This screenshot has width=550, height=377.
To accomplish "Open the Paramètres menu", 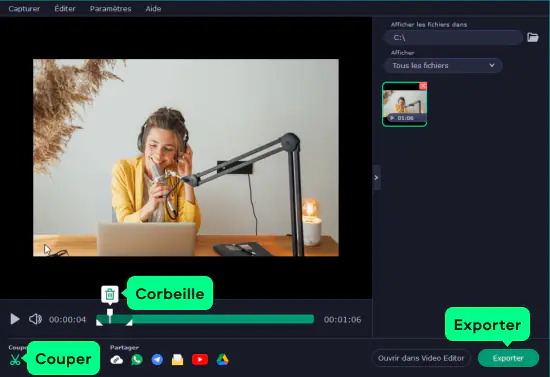I will [x=110, y=9].
